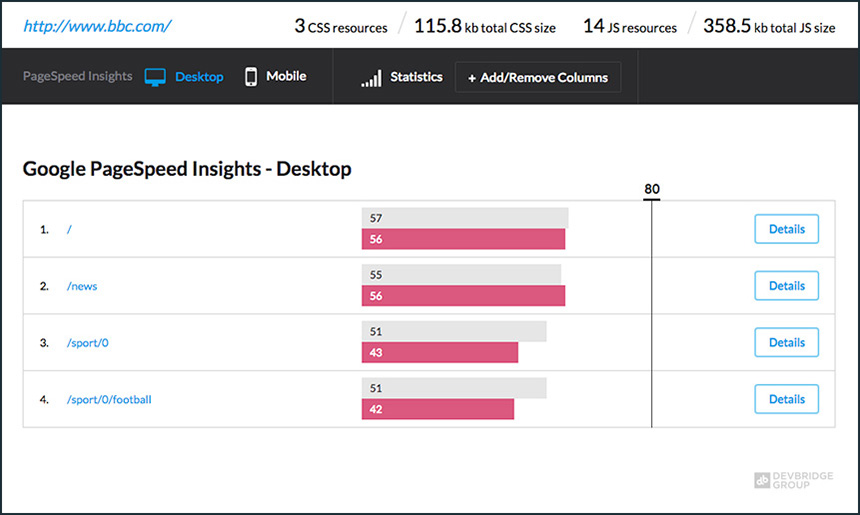The height and width of the screenshot is (515, 860).
Task: Switch to the Mobile tab
Action: click(x=286, y=76)
